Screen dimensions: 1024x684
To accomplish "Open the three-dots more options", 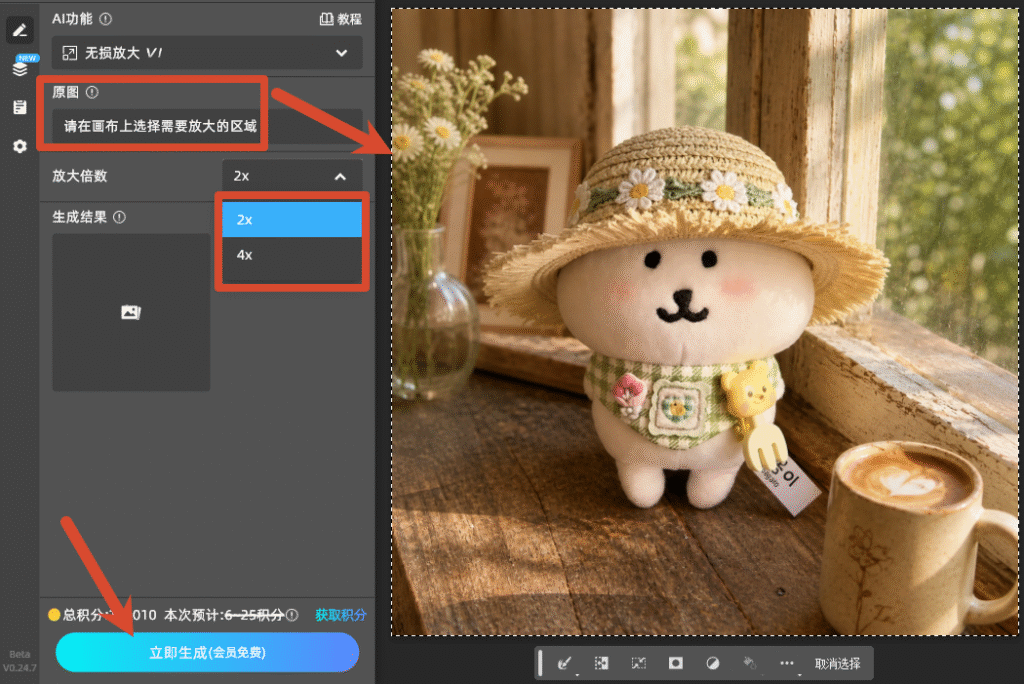I will pyautogui.click(x=787, y=663).
